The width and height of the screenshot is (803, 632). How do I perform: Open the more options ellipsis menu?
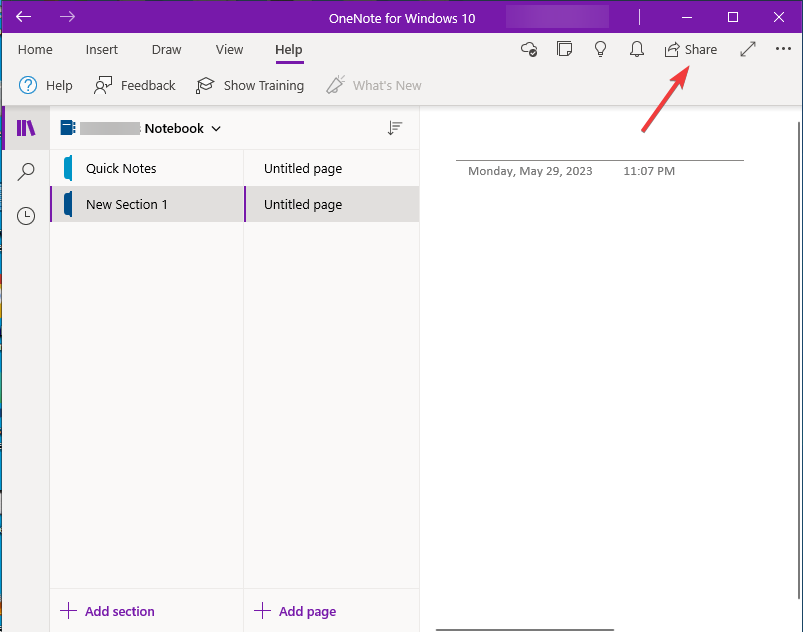783,49
